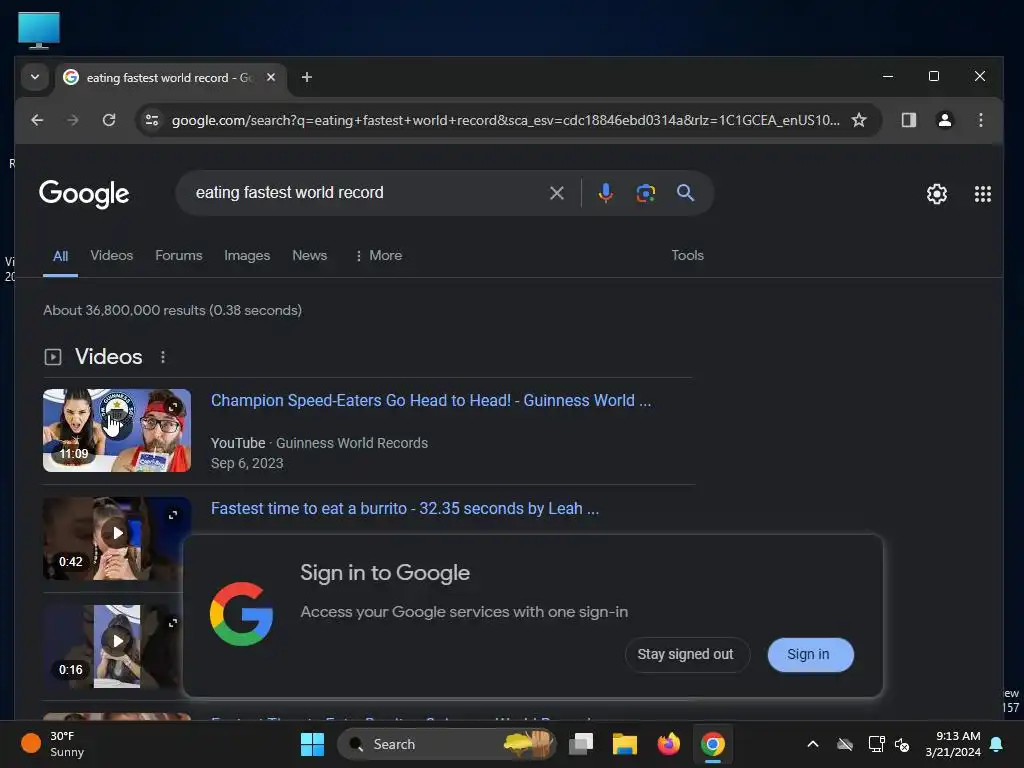Open clock and date 9:13 AM

coord(952,744)
